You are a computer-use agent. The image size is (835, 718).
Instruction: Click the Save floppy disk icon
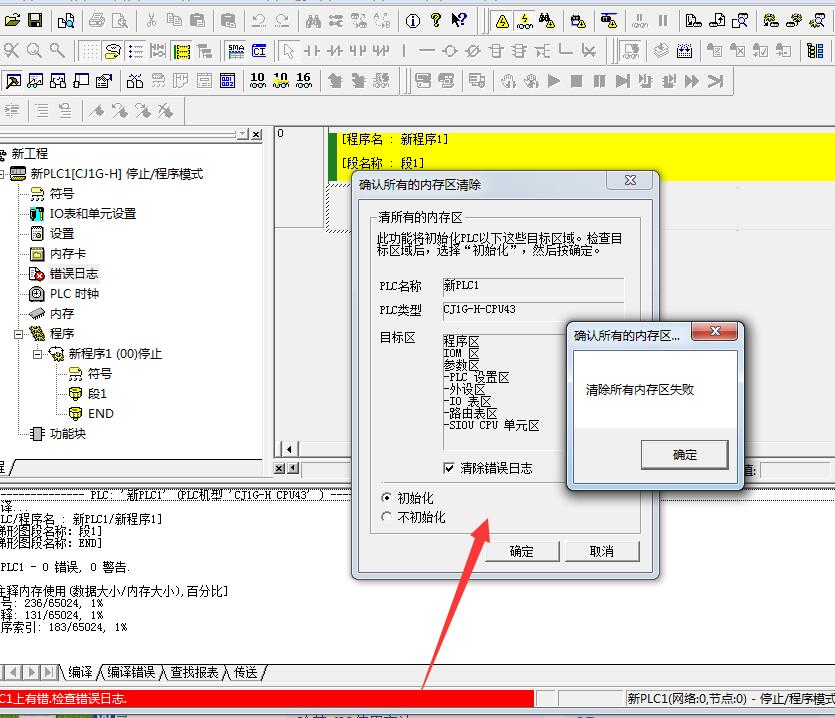point(35,20)
